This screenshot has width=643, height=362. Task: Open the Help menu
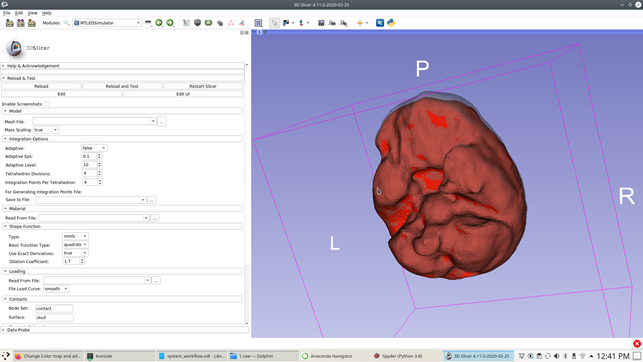(x=47, y=13)
